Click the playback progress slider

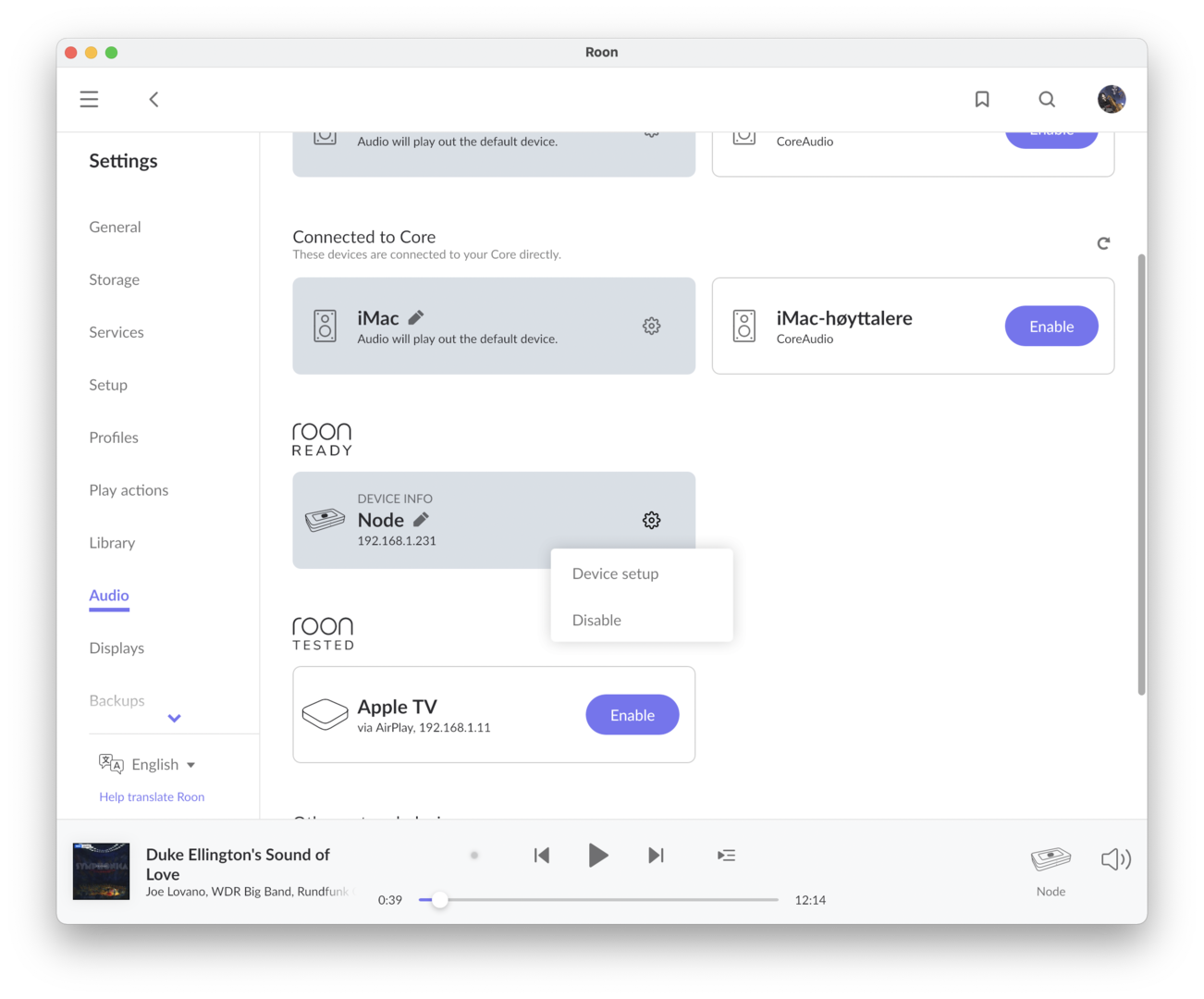coord(598,899)
